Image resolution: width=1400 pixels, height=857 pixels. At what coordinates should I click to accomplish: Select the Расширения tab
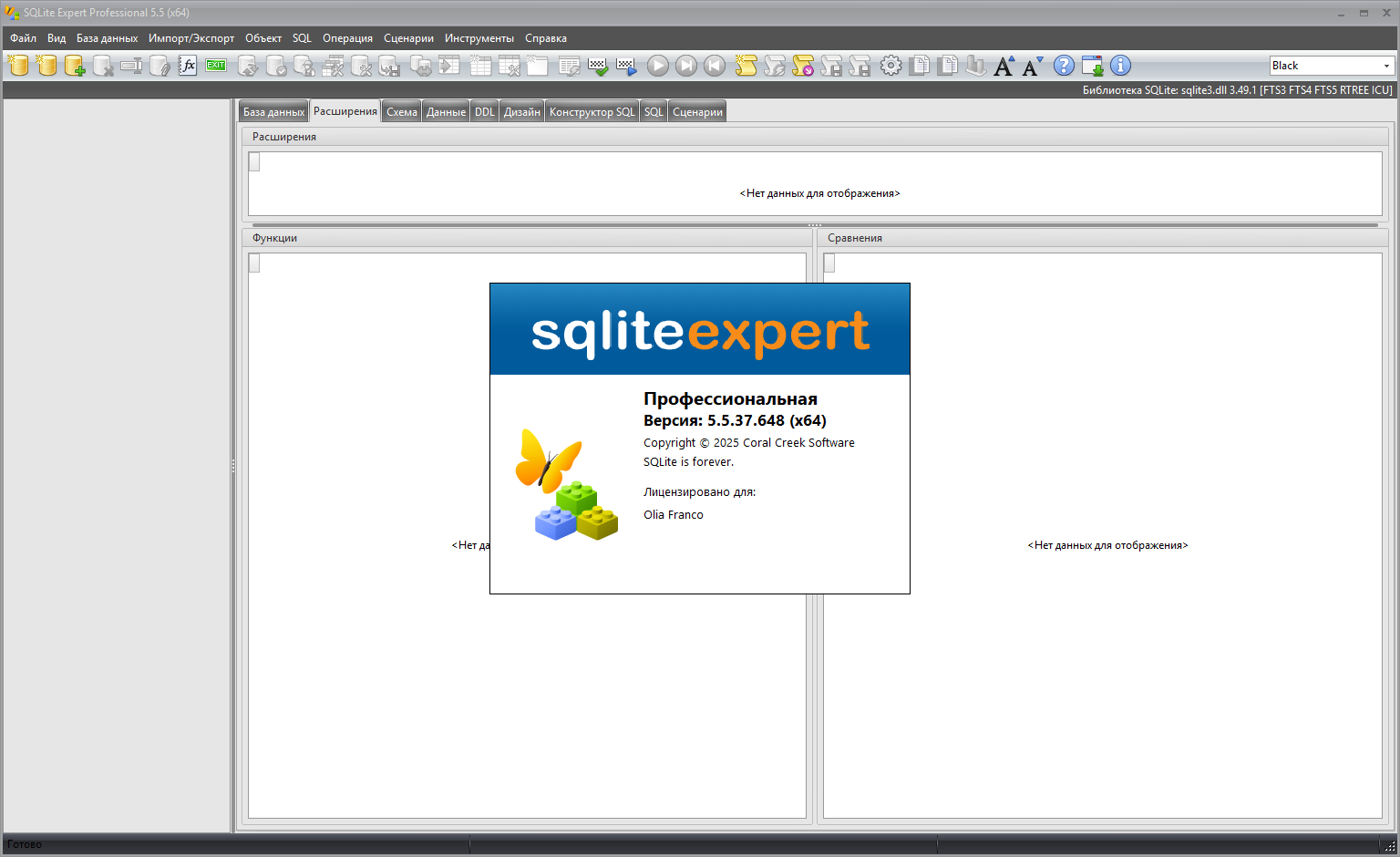(345, 110)
